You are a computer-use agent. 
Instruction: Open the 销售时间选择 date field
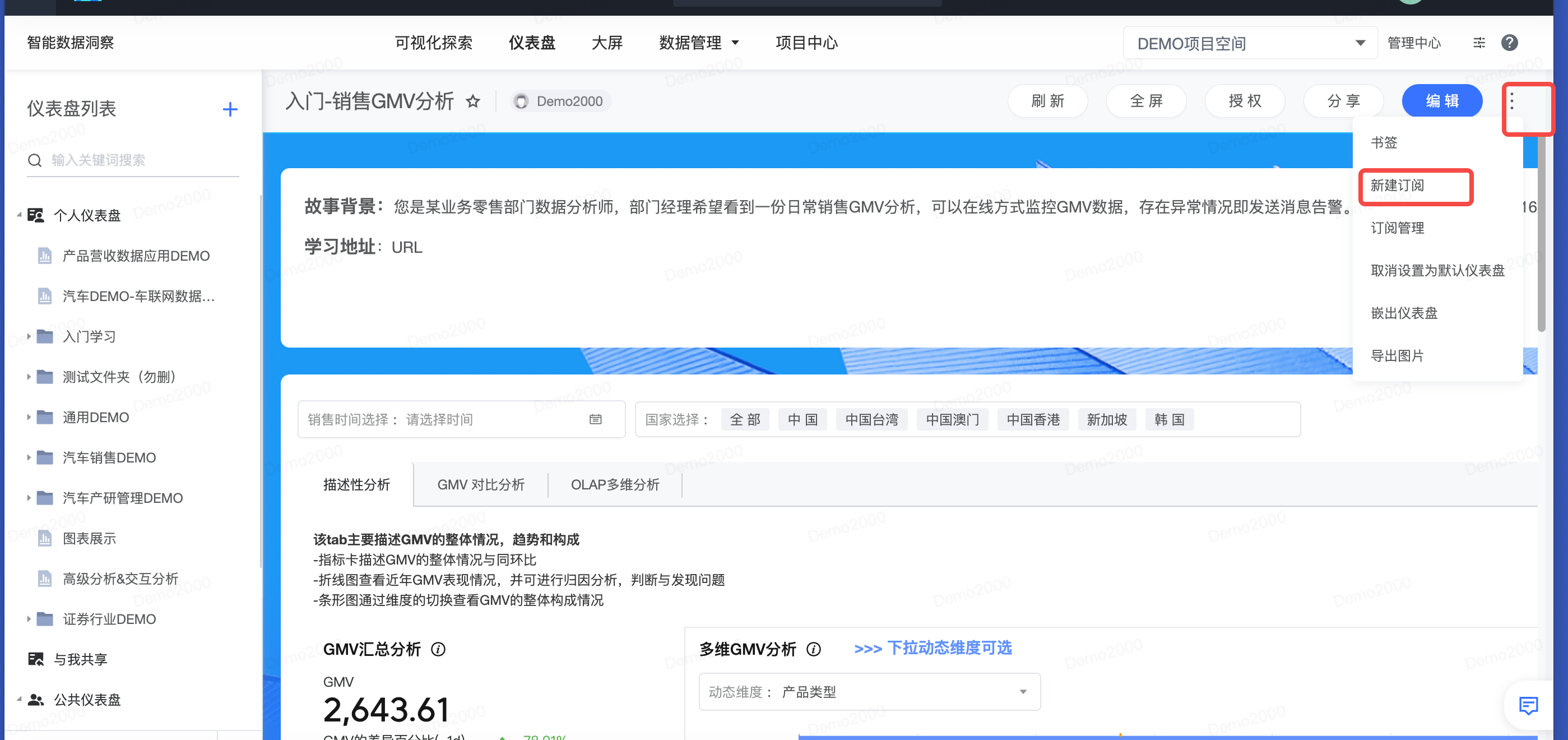(x=461, y=419)
